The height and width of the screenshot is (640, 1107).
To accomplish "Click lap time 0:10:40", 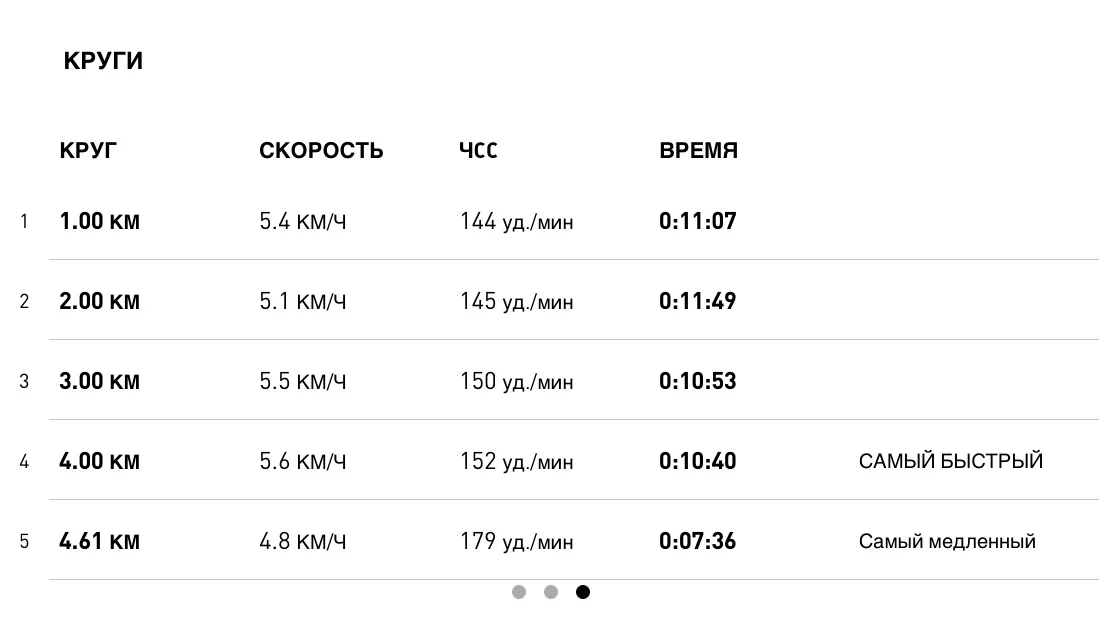I will click(x=698, y=461).
